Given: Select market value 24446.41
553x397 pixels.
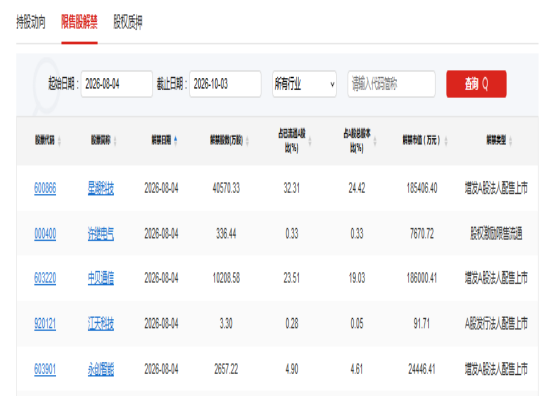Looking at the screenshot, I should pyautogui.click(x=422, y=369).
